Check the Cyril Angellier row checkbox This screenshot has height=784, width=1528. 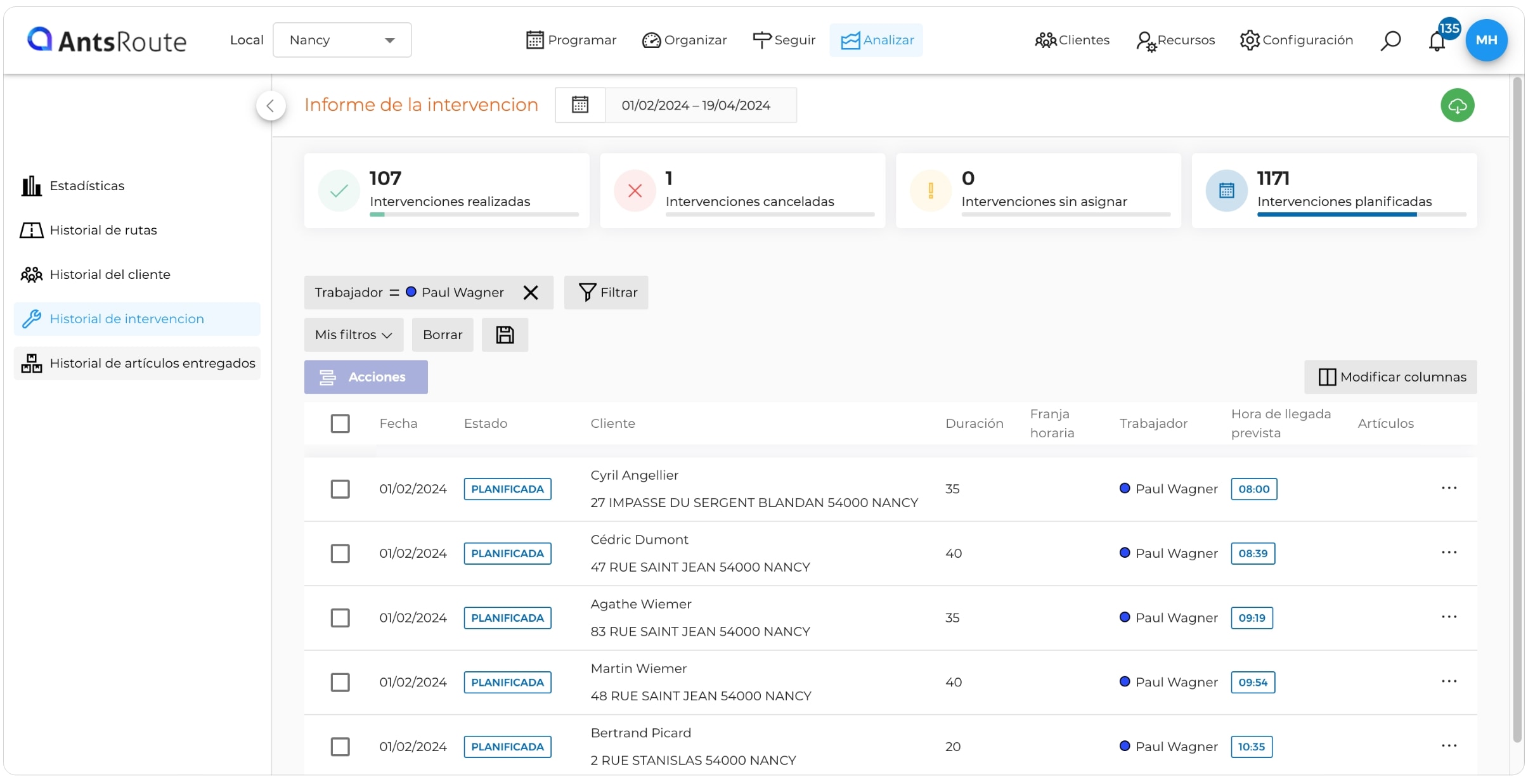340,489
